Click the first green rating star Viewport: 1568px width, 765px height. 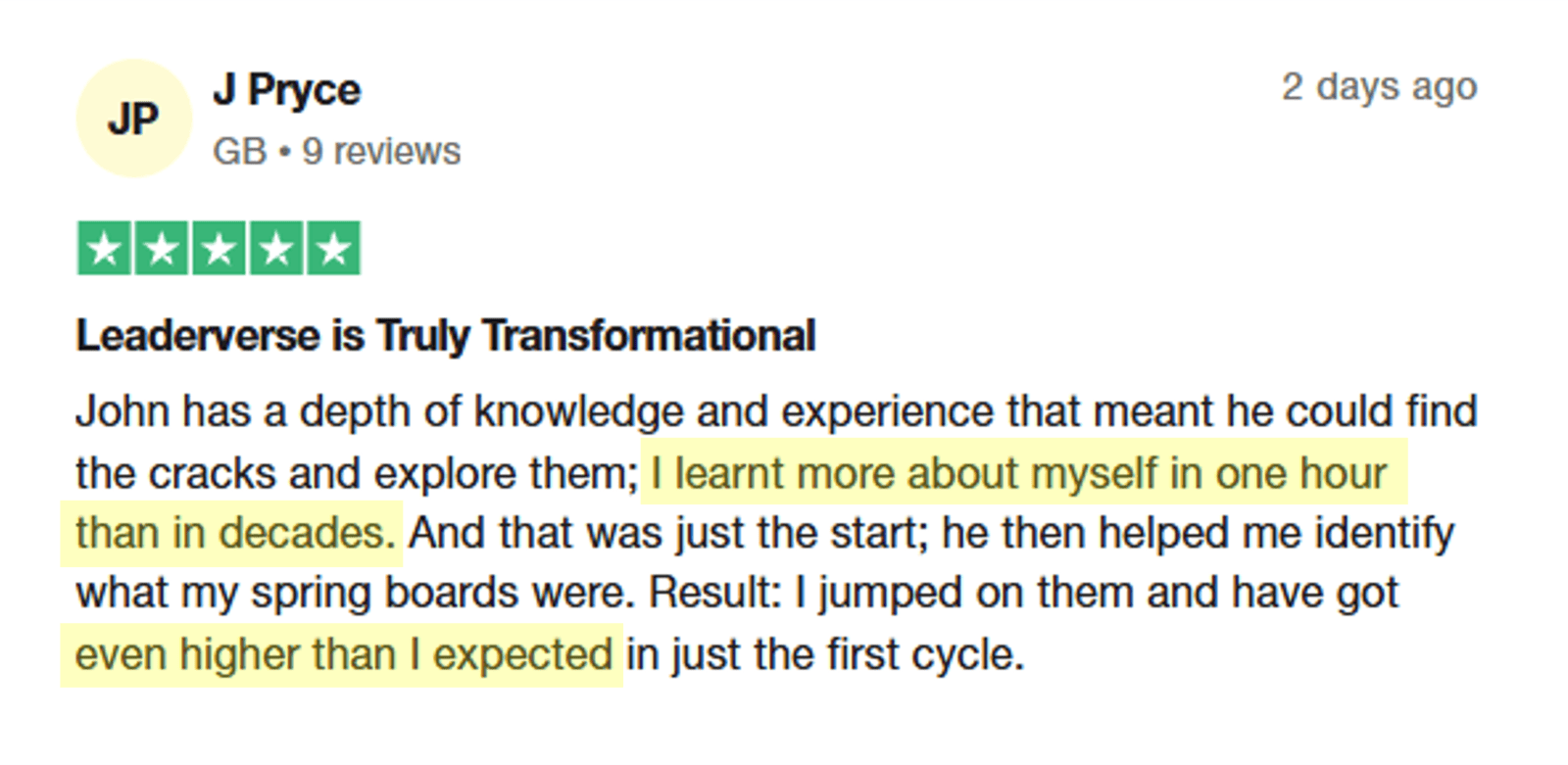(x=104, y=249)
